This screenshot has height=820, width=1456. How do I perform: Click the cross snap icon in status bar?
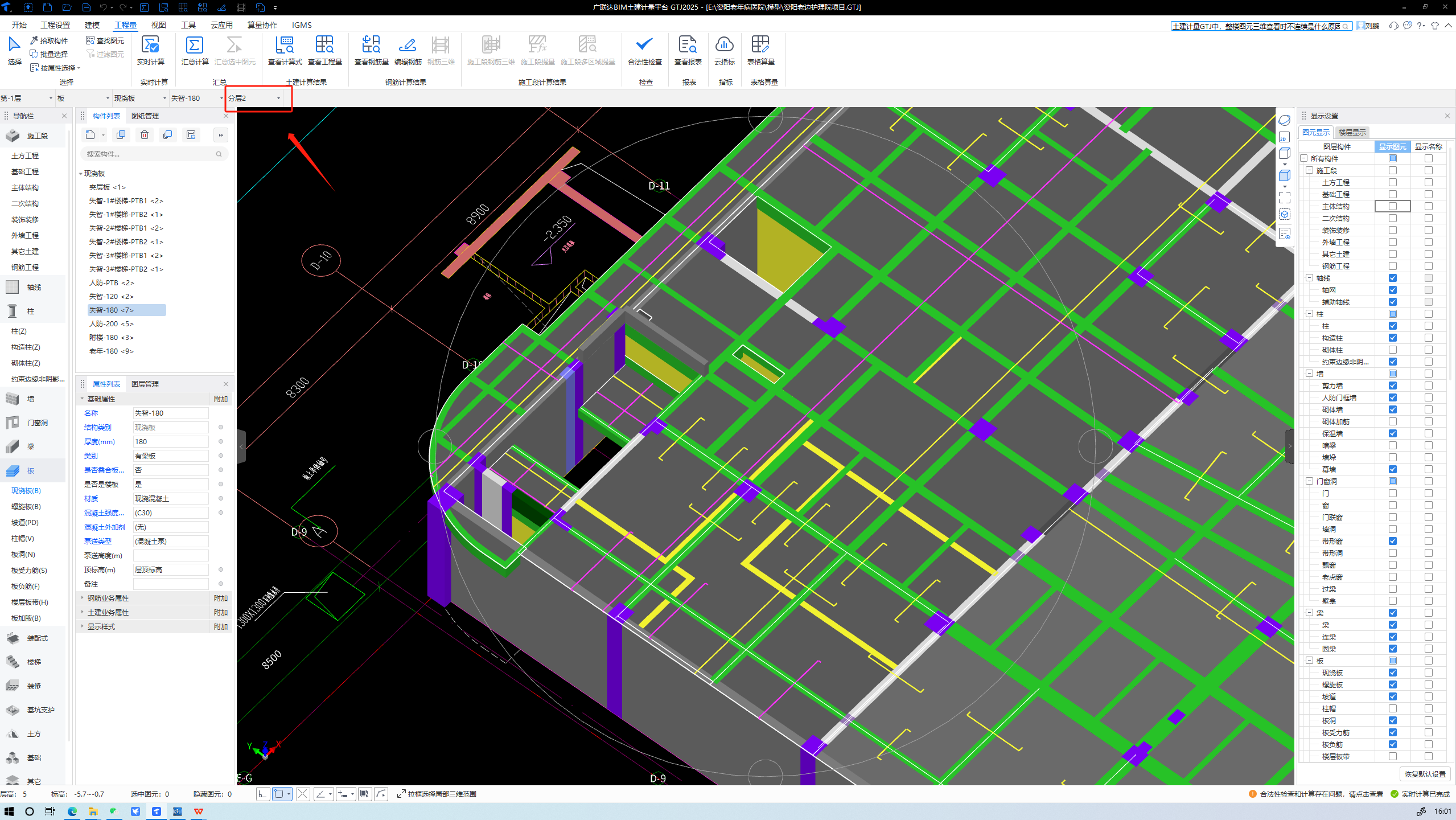click(303, 794)
